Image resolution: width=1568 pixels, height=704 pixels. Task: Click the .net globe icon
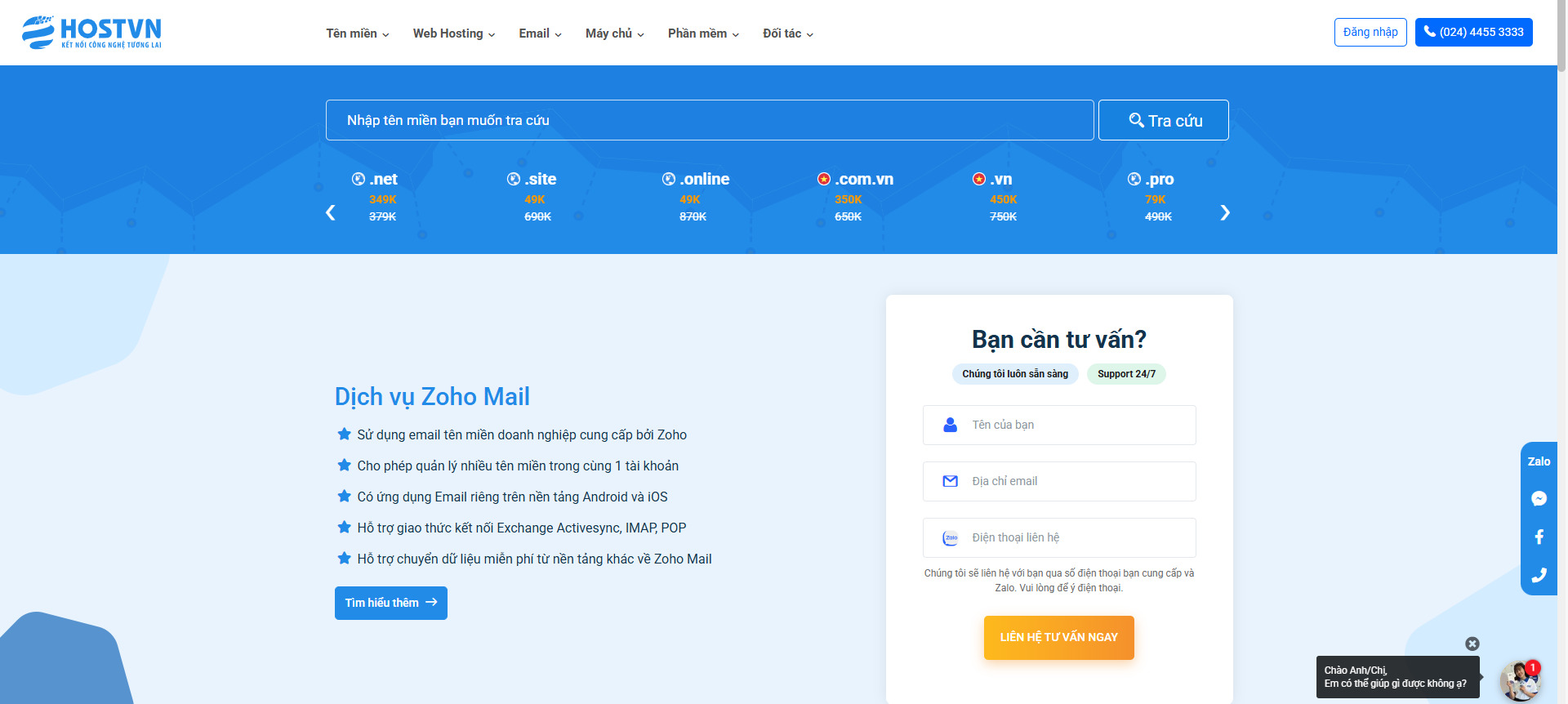[359, 179]
